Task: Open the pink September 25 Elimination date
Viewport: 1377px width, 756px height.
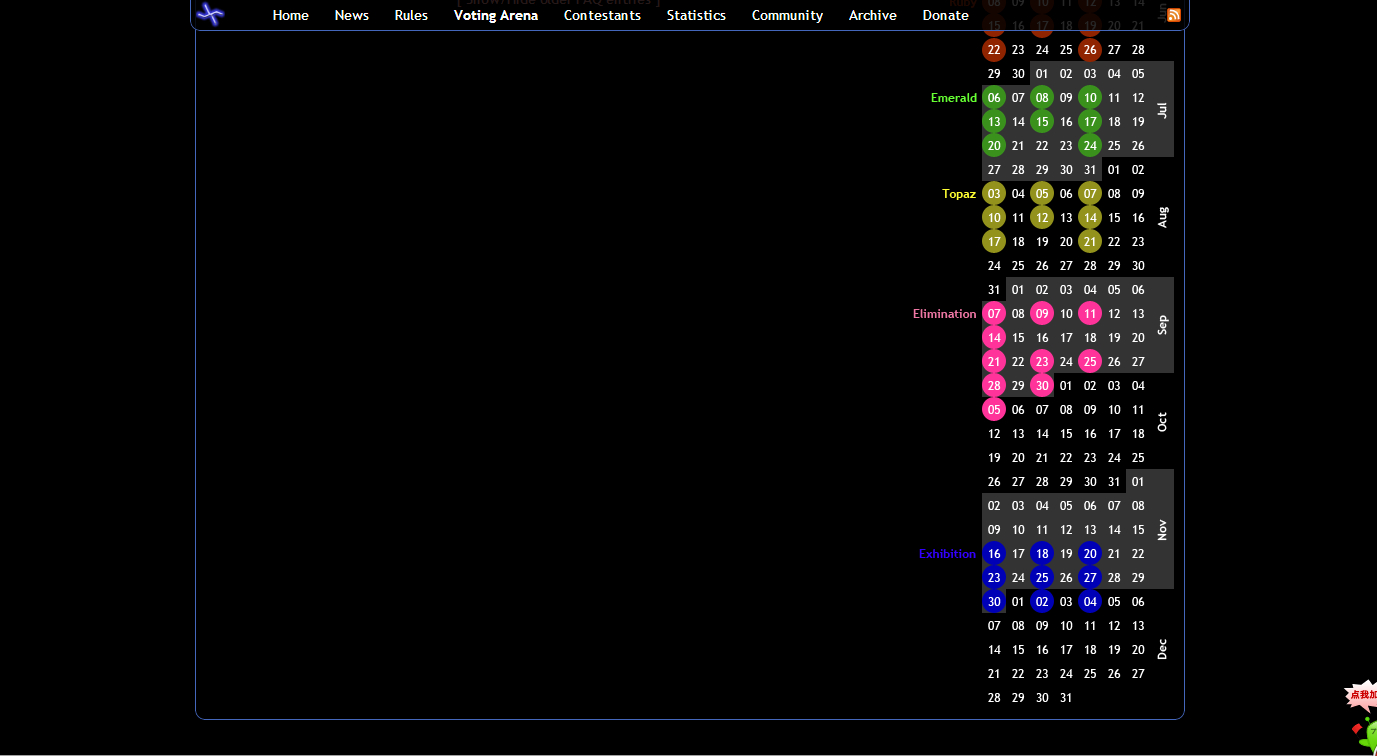Action: coord(1090,362)
